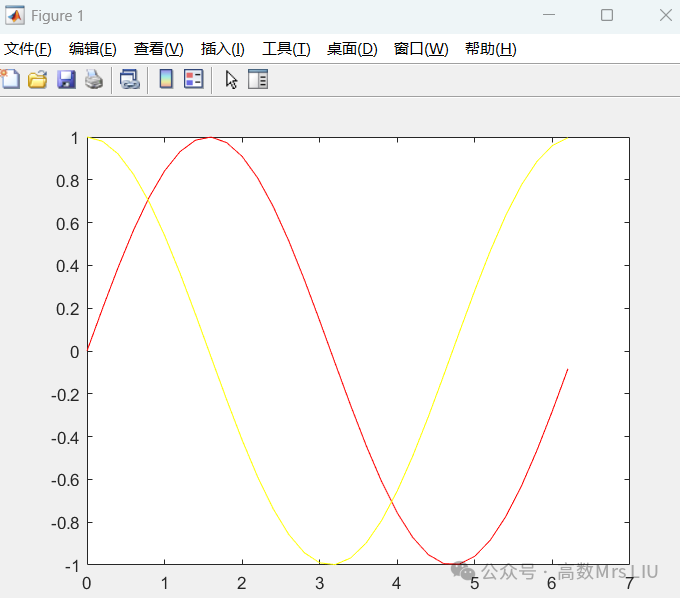
Task: Click the y-axis tick label 0.4
Action: [68, 266]
